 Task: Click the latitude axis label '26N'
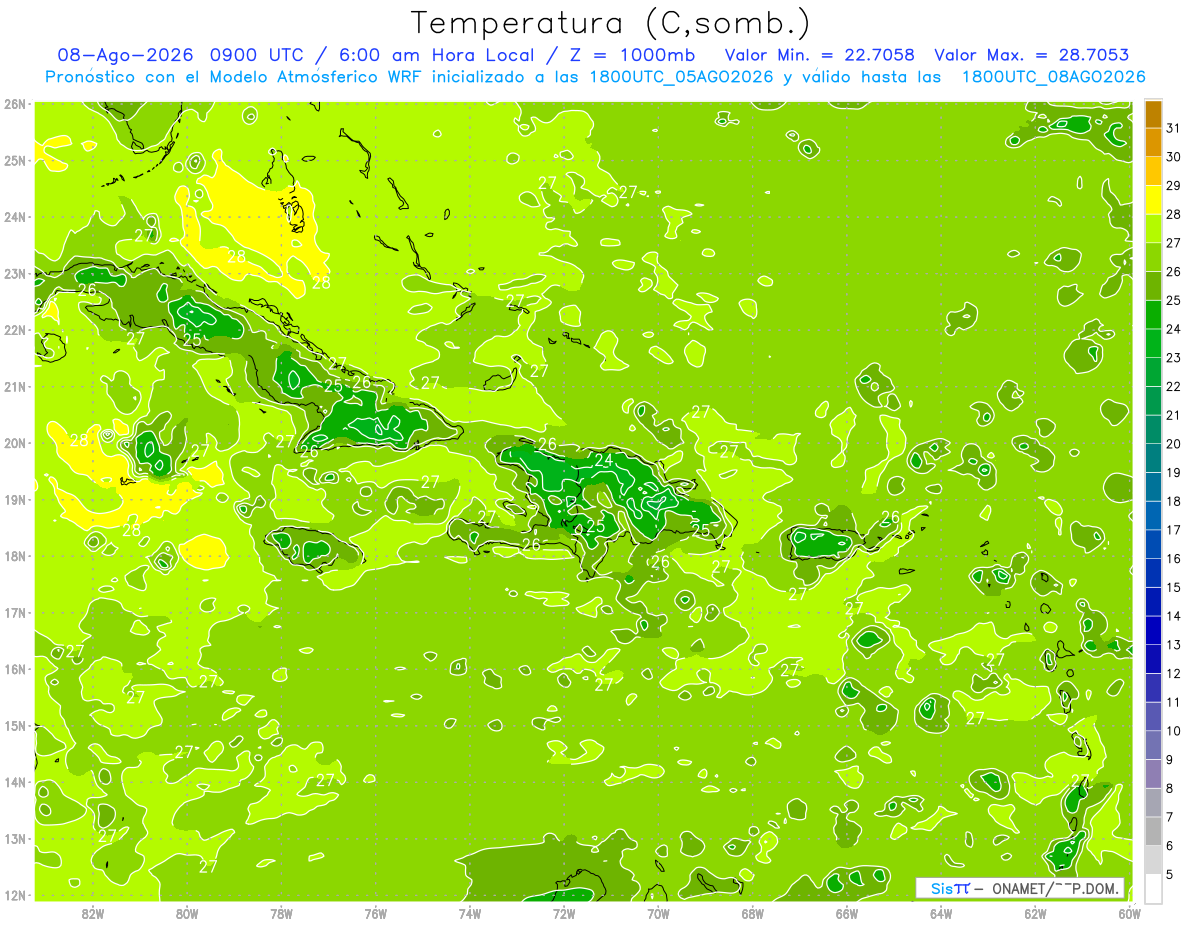(x=15, y=104)
